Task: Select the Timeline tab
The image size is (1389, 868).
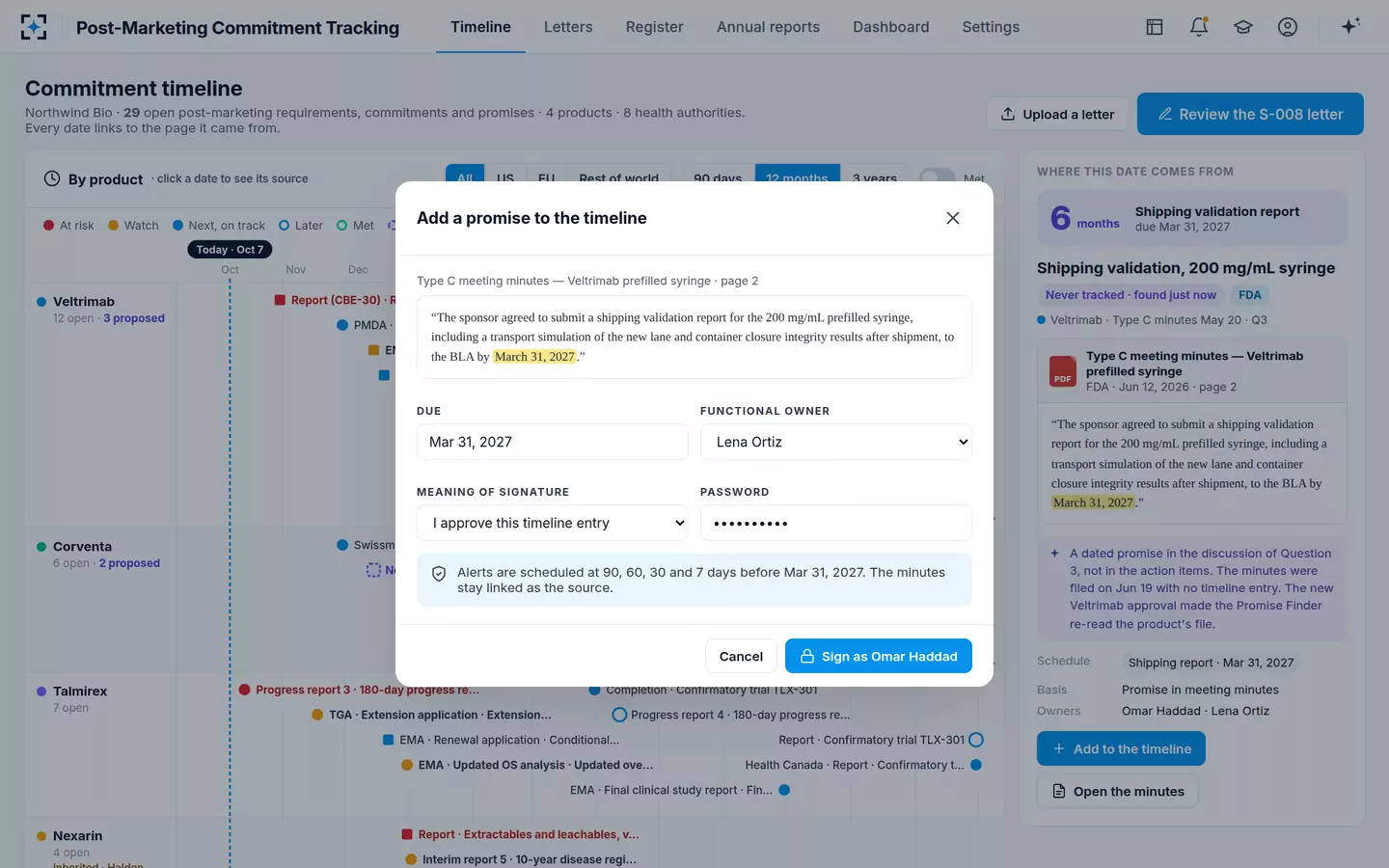Action: pos(480,27)
